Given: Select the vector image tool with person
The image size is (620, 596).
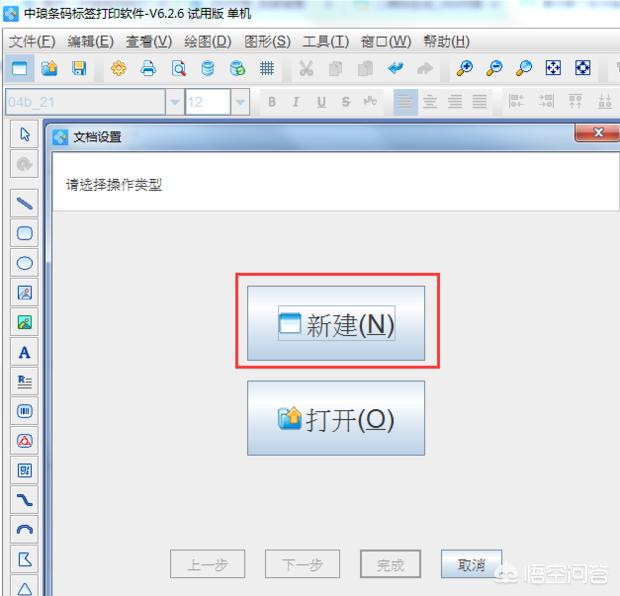Looking at the screenshot, I should [x=25, y=293].
